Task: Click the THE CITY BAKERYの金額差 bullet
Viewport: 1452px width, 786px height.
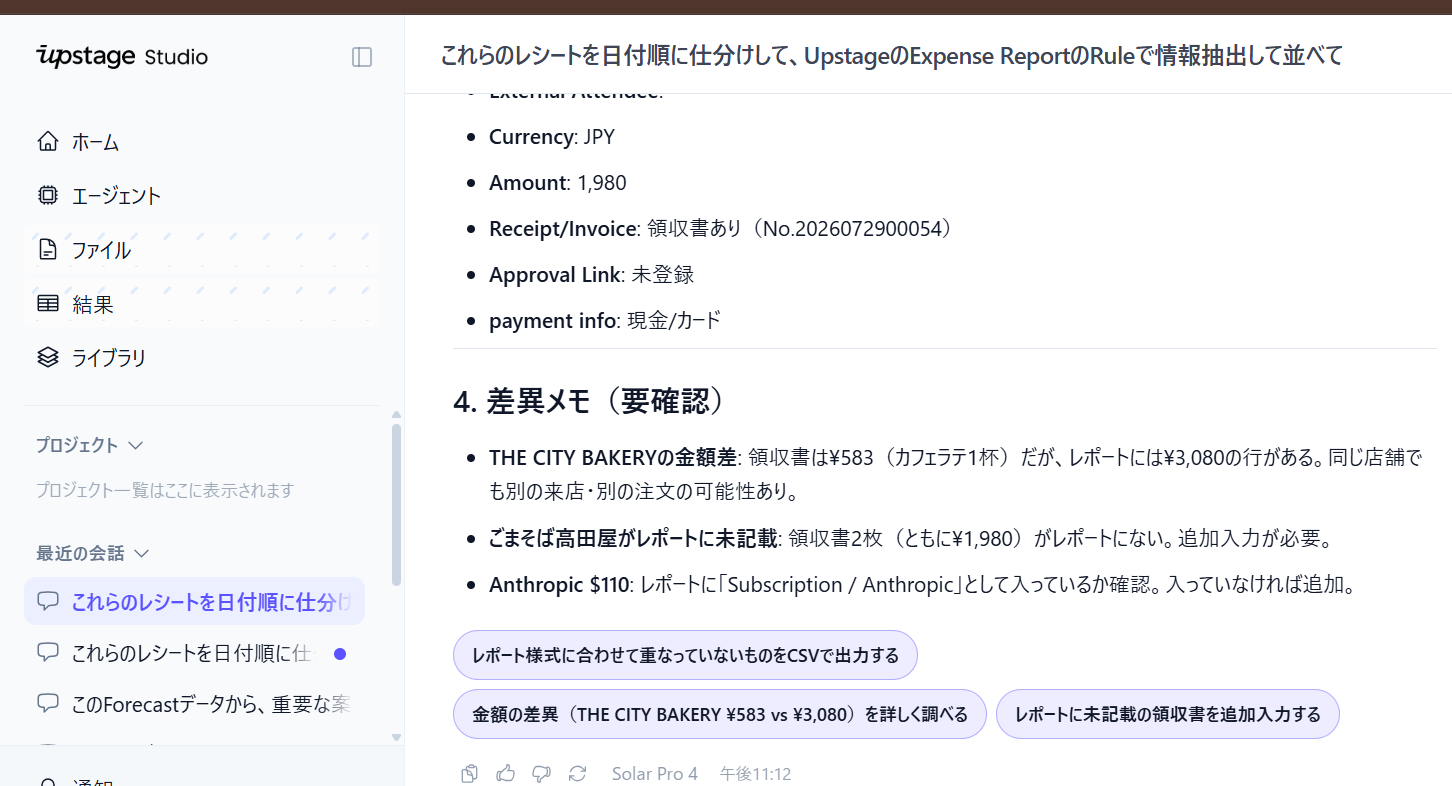Action: point(955,475)
